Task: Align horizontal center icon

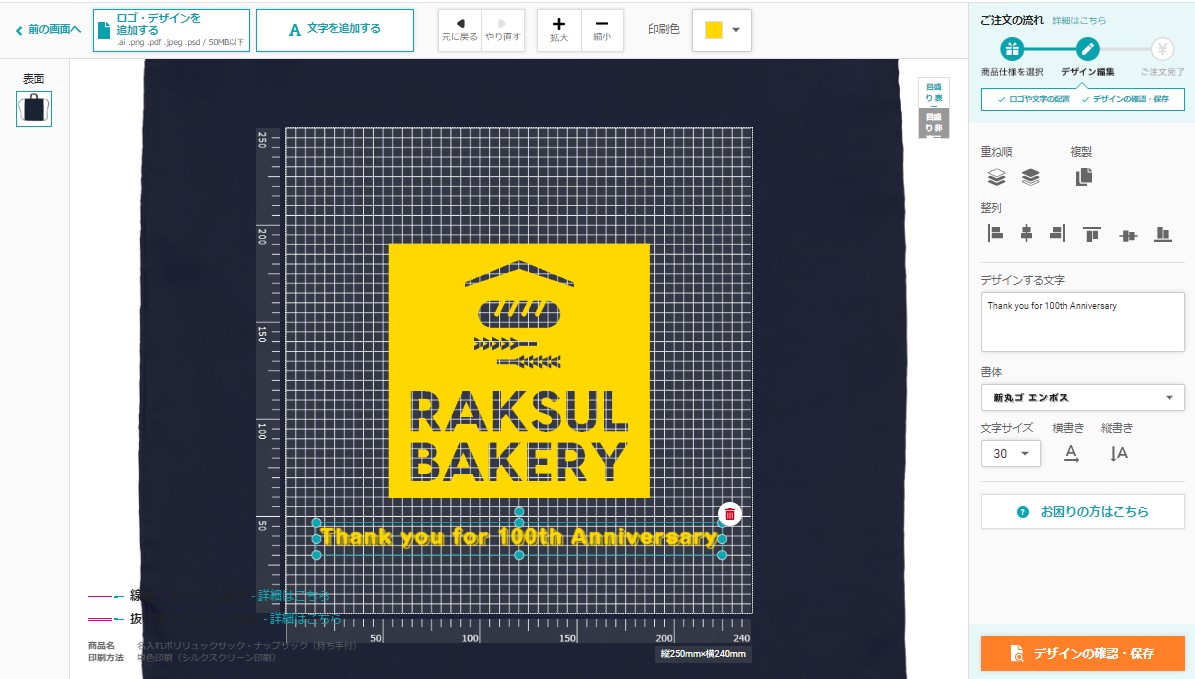Action: [x=1027, y=233]
